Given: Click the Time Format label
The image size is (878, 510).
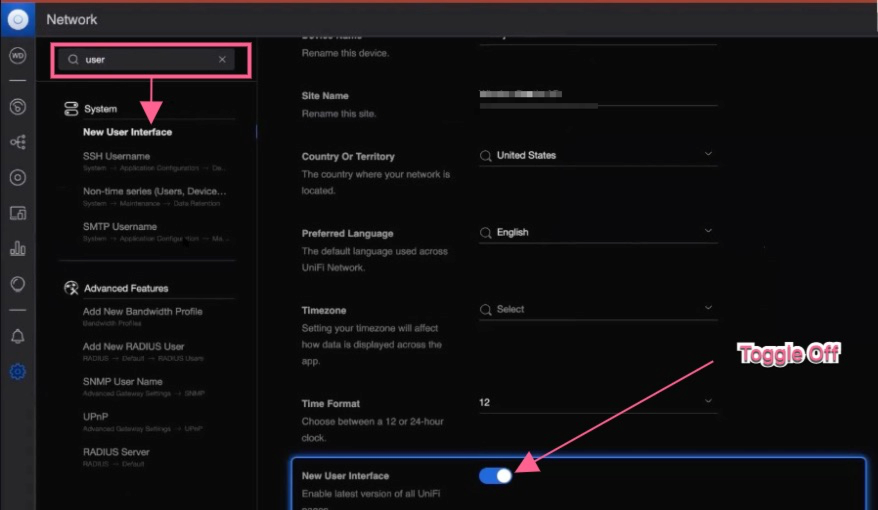Looking at the screenshot, I should tap(330, 404).
